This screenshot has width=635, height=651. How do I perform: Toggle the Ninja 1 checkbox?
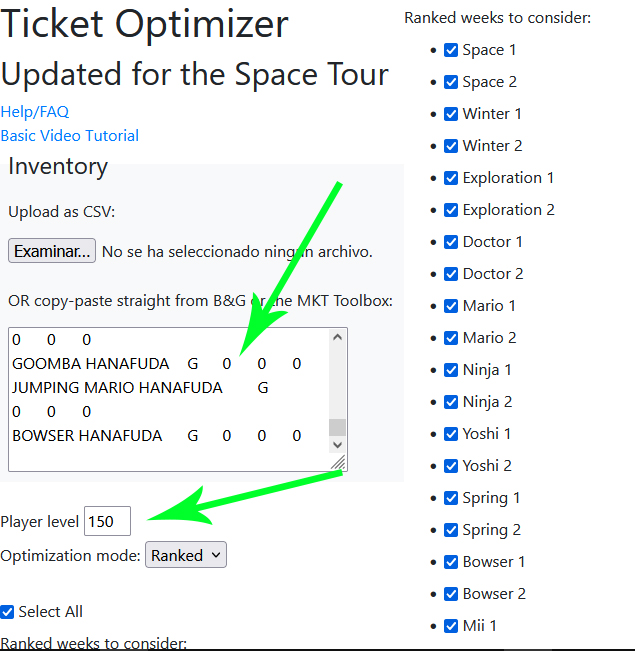[x=451, y=370]
